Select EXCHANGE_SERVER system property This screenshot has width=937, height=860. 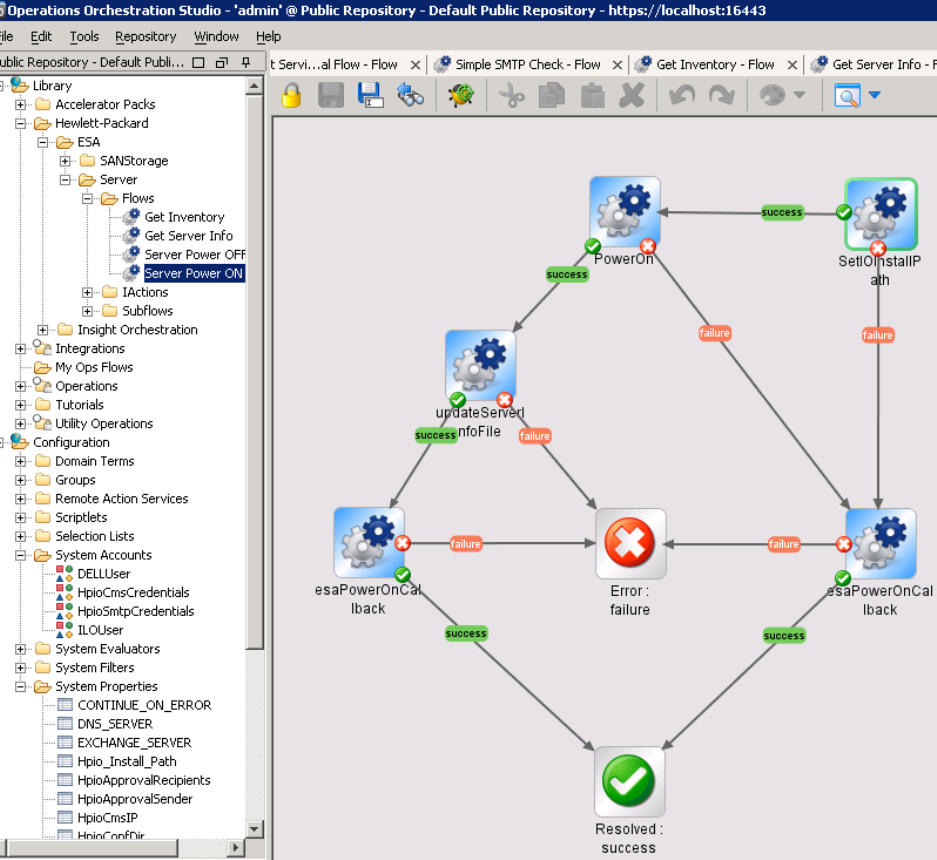(134, 743)
